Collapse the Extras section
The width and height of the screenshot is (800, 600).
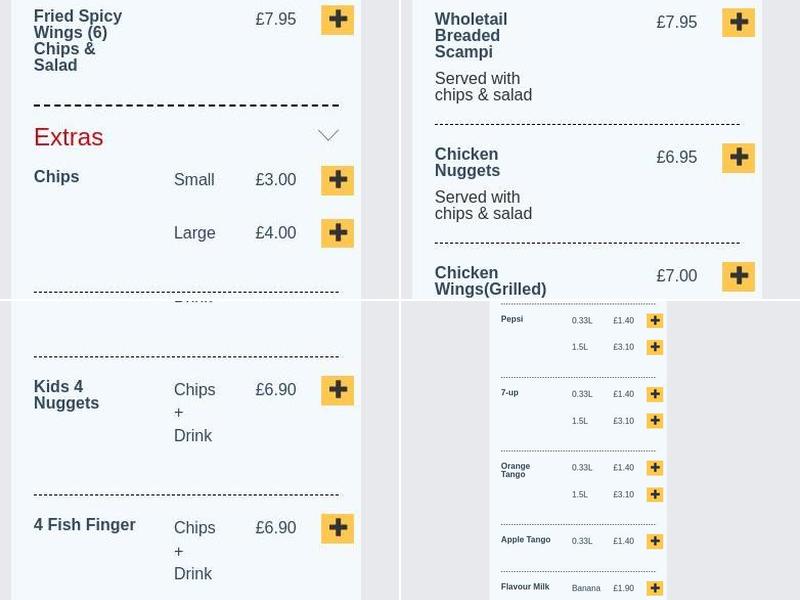(x=328, y=134)
